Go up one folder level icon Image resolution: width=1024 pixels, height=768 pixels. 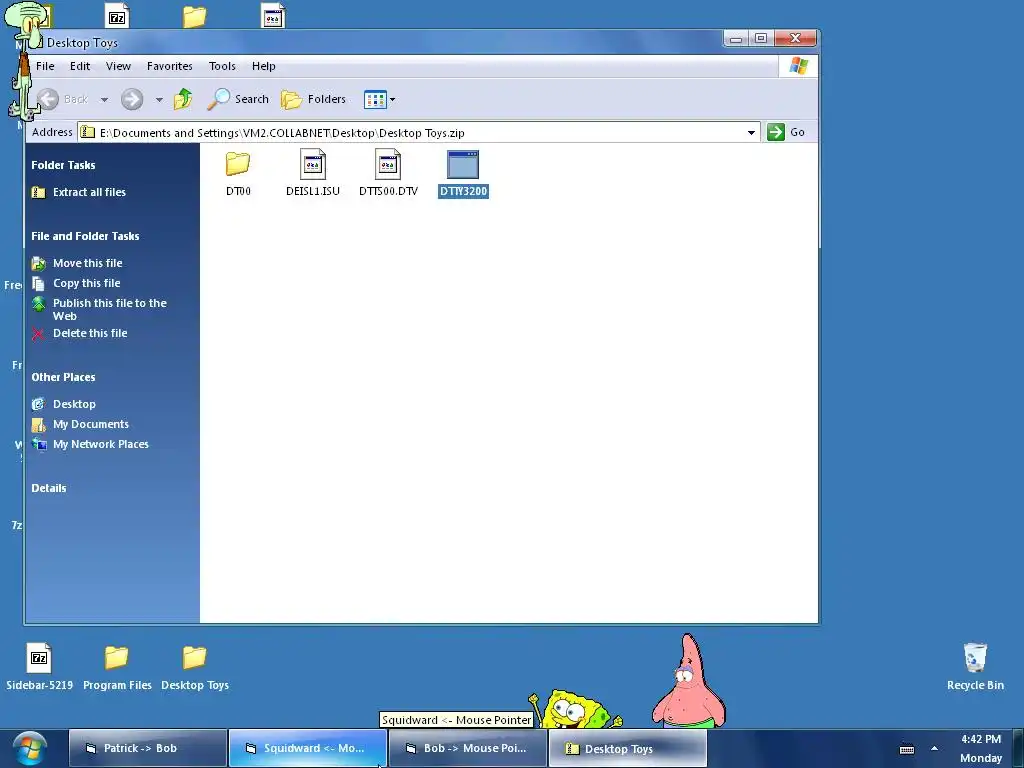[183, 99]
